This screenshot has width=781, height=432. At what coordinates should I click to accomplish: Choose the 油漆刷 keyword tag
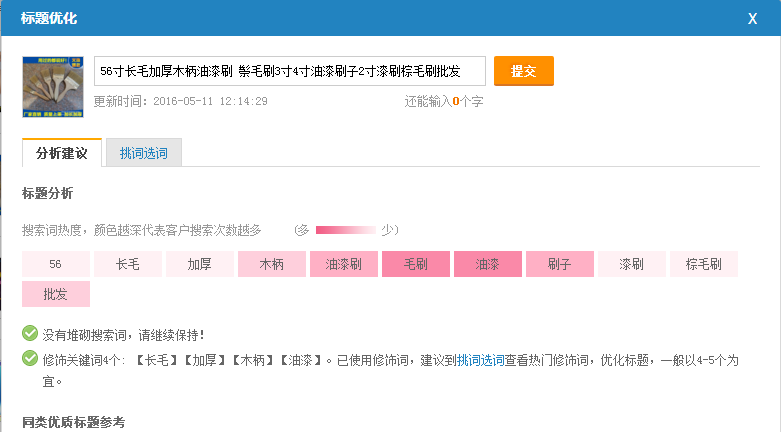point(343,265)
